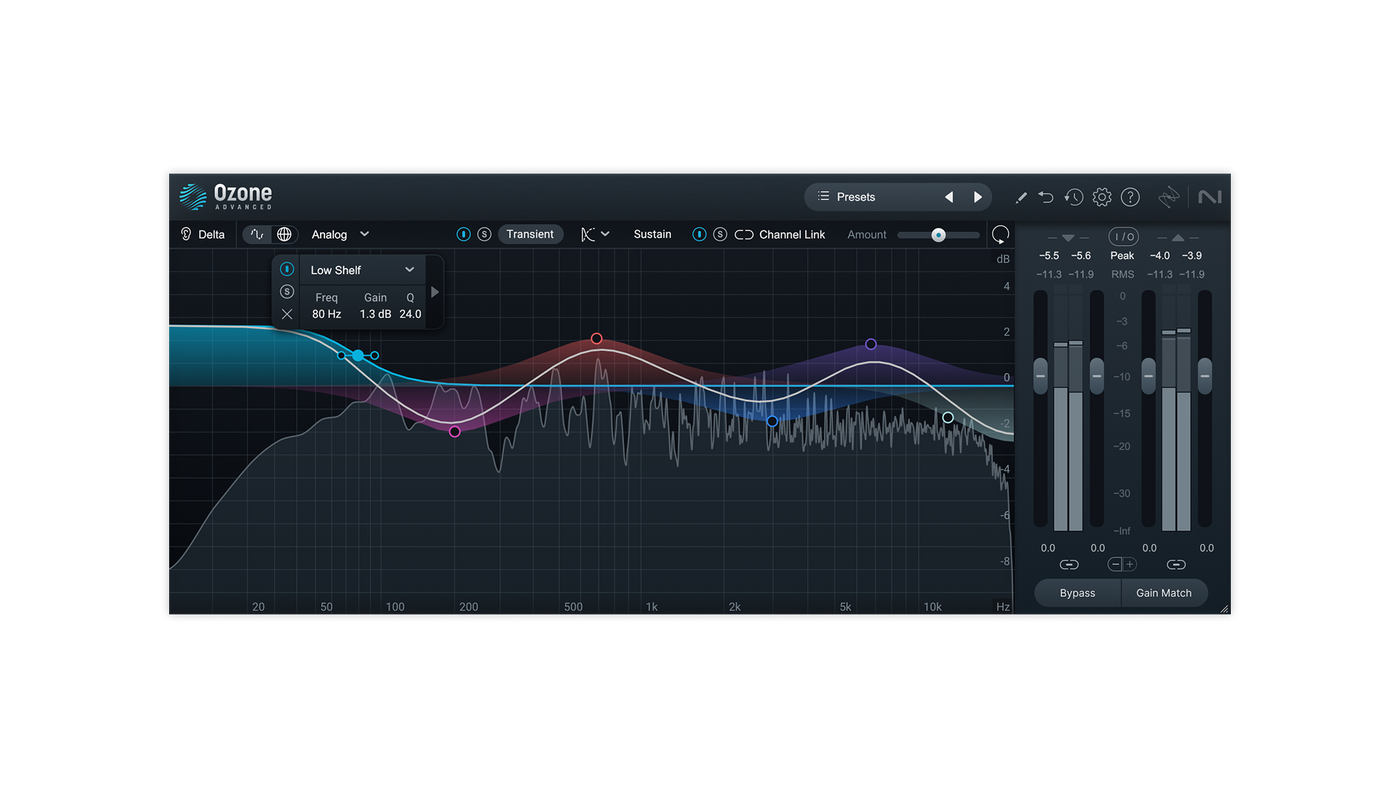Click the Native Instruments logo icon

point(1210,197)
